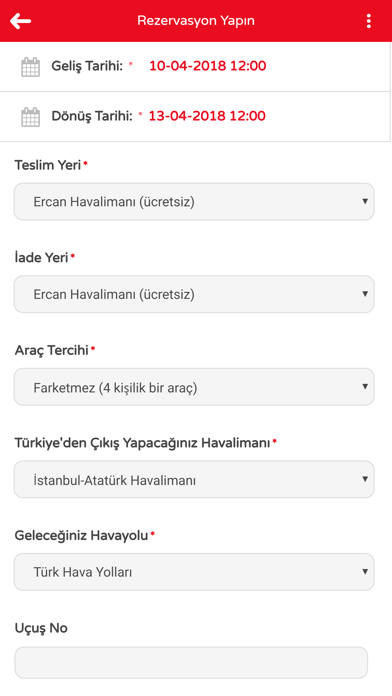Expand İade Yeri Ercan Havalimanı selector

click(194, 294)
